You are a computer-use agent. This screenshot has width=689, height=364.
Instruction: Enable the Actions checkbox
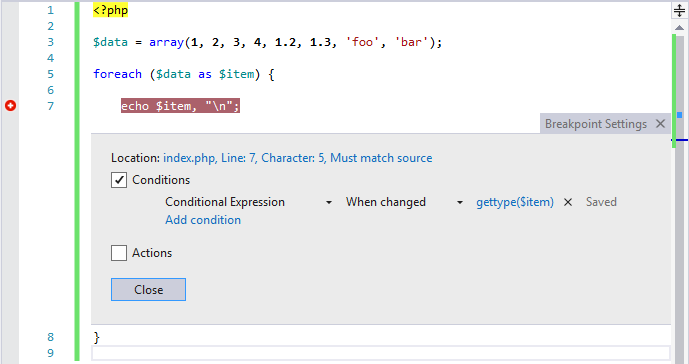pos(119,253)
